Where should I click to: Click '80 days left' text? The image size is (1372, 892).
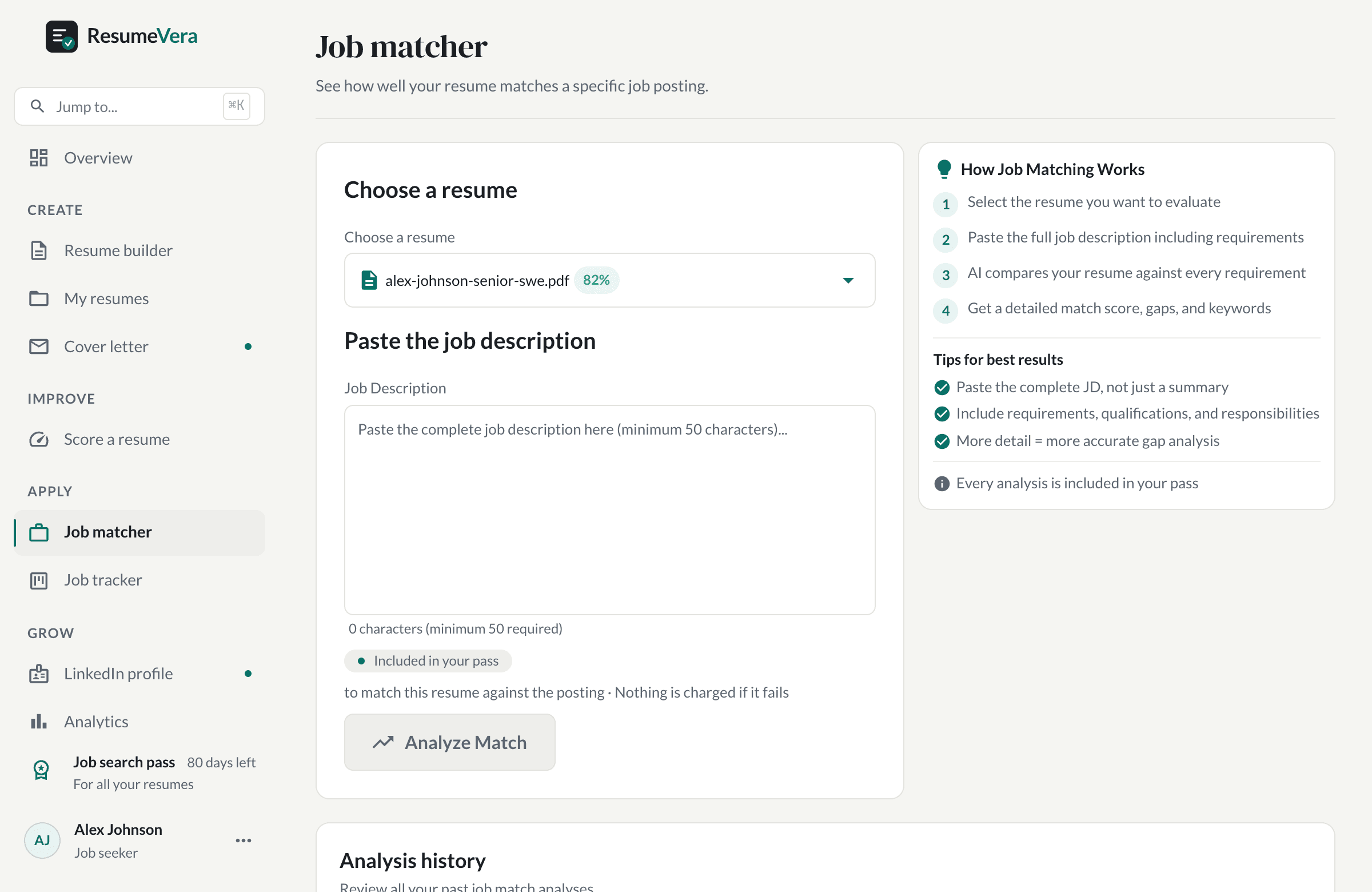click(x=221, y=762)
